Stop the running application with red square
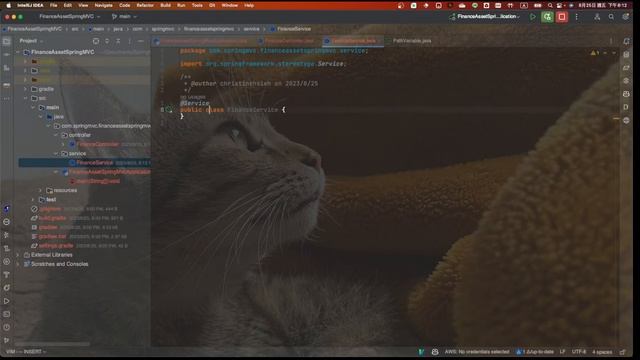 click(562, 17)
